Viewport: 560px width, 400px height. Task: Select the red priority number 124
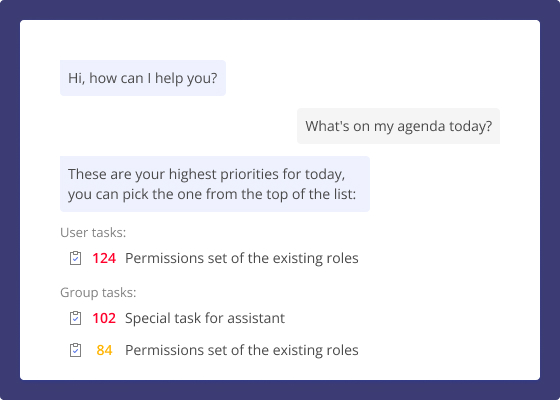coord(104,258)
